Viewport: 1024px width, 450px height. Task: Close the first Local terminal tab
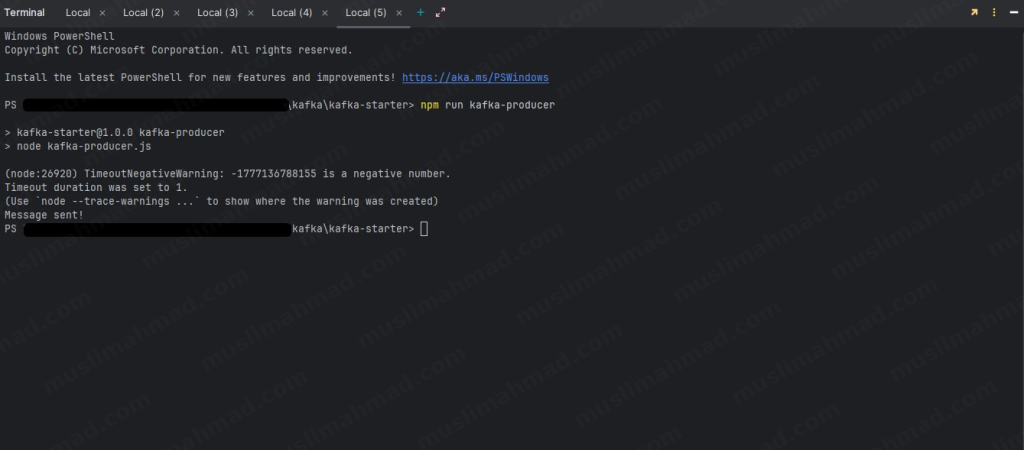pos(103,13)
